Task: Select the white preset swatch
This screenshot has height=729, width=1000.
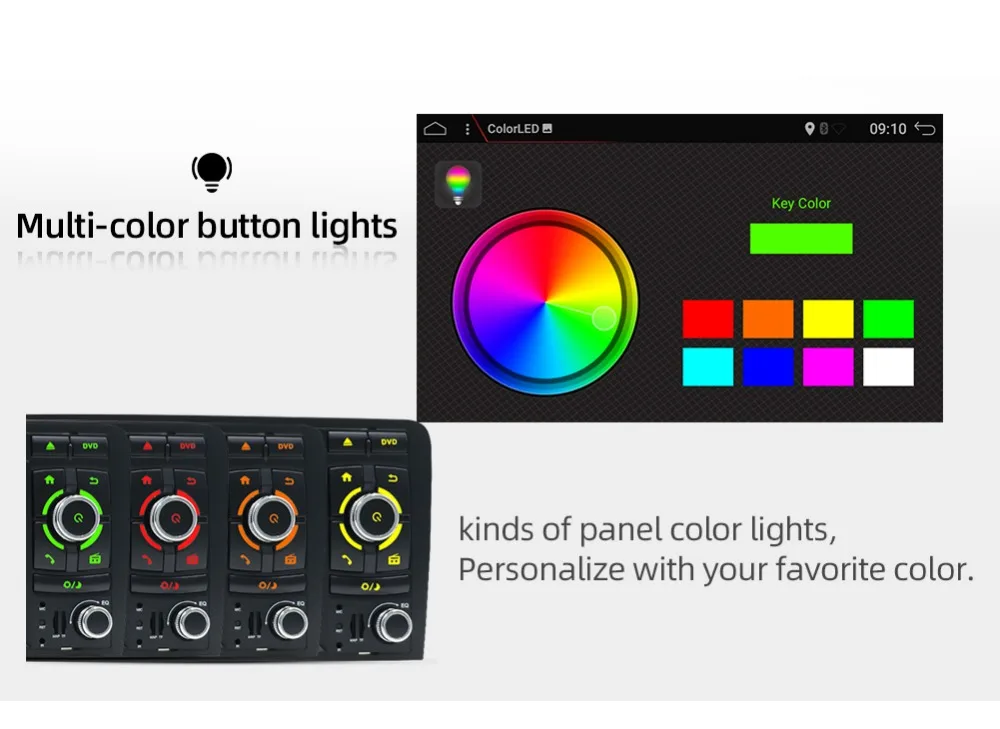Action: (x=888, y=367)
